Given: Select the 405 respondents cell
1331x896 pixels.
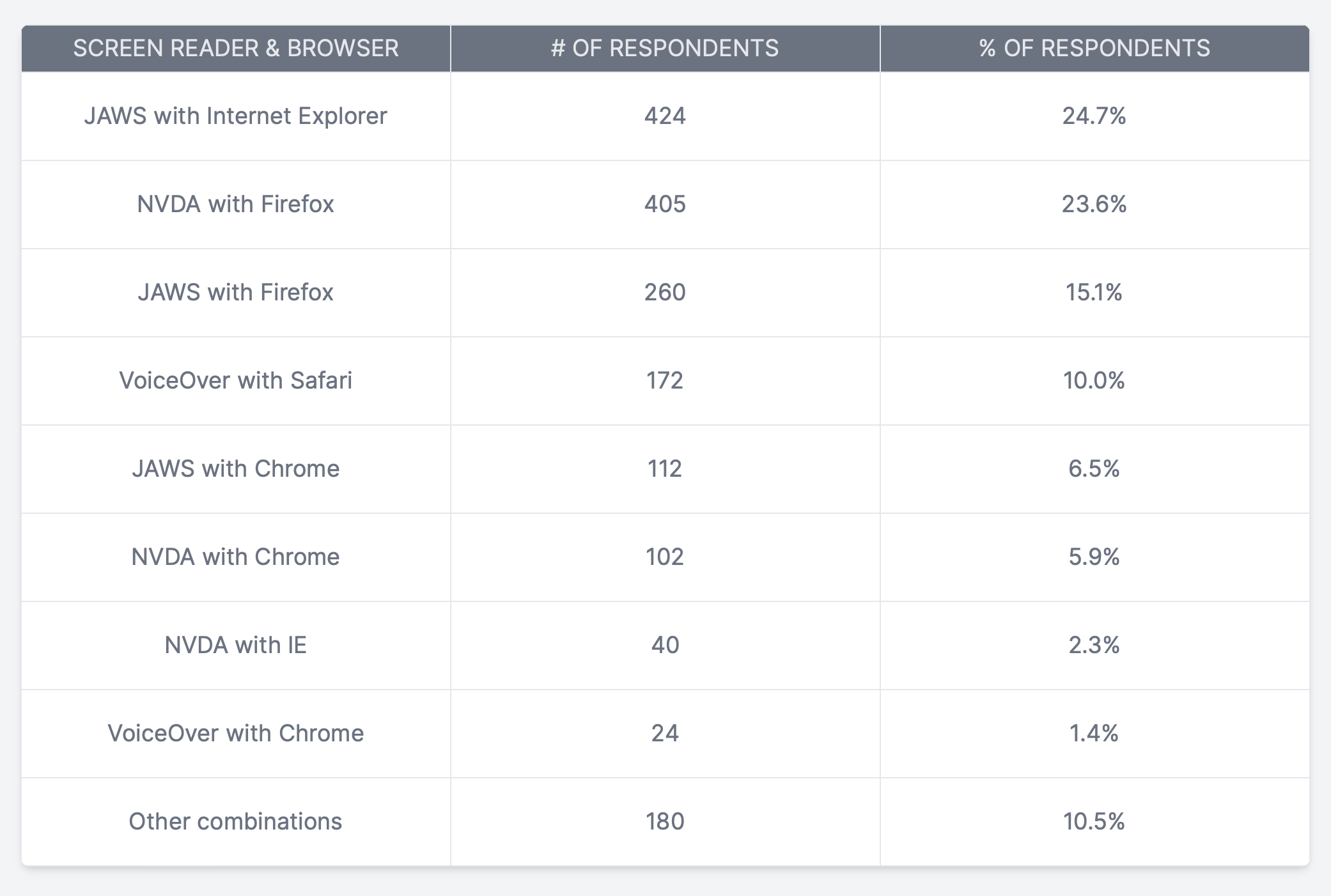Looking at the screenshot, I should pos(665,205).
